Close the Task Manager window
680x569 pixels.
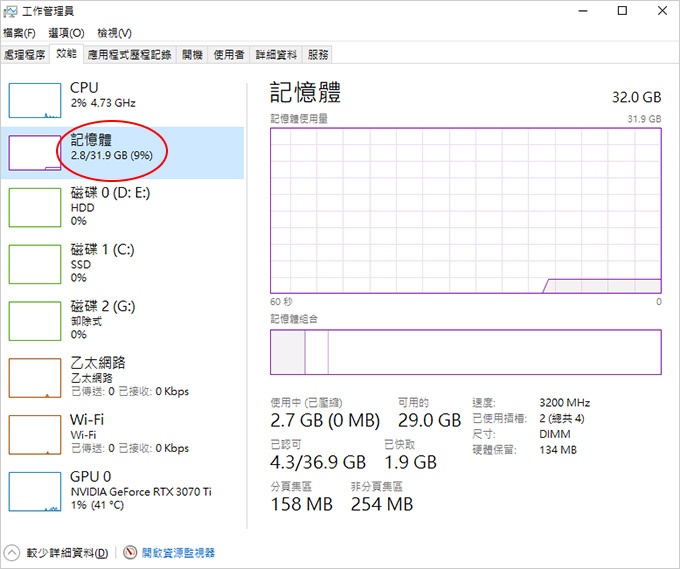(x=662, y=11)
